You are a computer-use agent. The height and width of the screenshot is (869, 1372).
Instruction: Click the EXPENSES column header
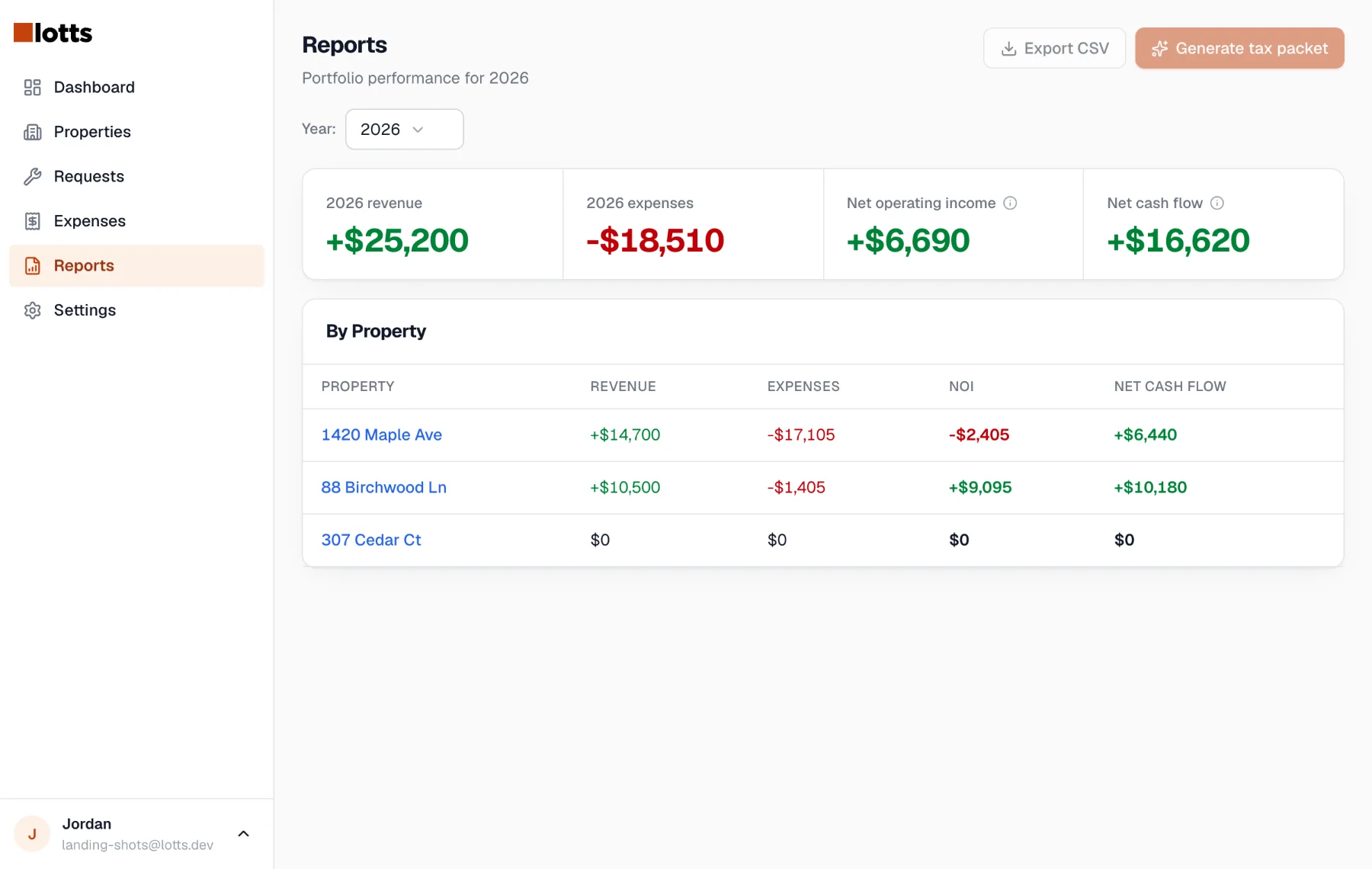click(803, 386)
